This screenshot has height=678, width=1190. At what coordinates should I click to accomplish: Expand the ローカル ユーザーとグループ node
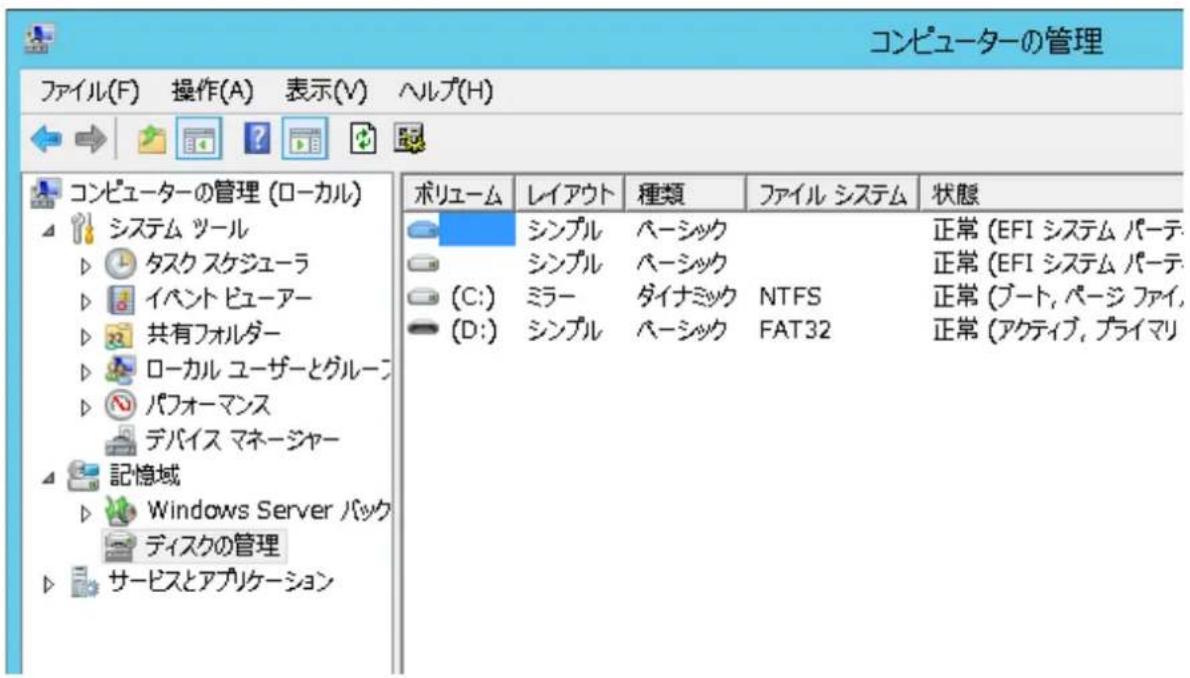pos(86,372)
